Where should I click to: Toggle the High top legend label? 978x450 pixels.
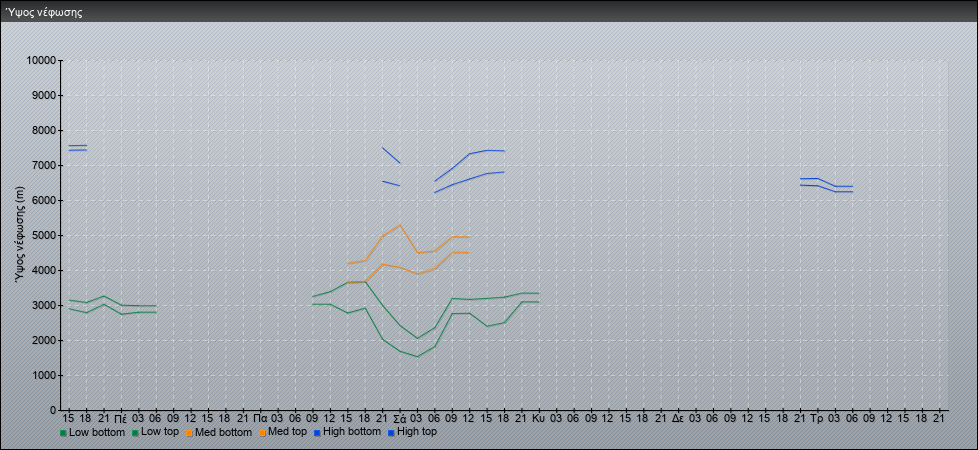pos(417,431)
